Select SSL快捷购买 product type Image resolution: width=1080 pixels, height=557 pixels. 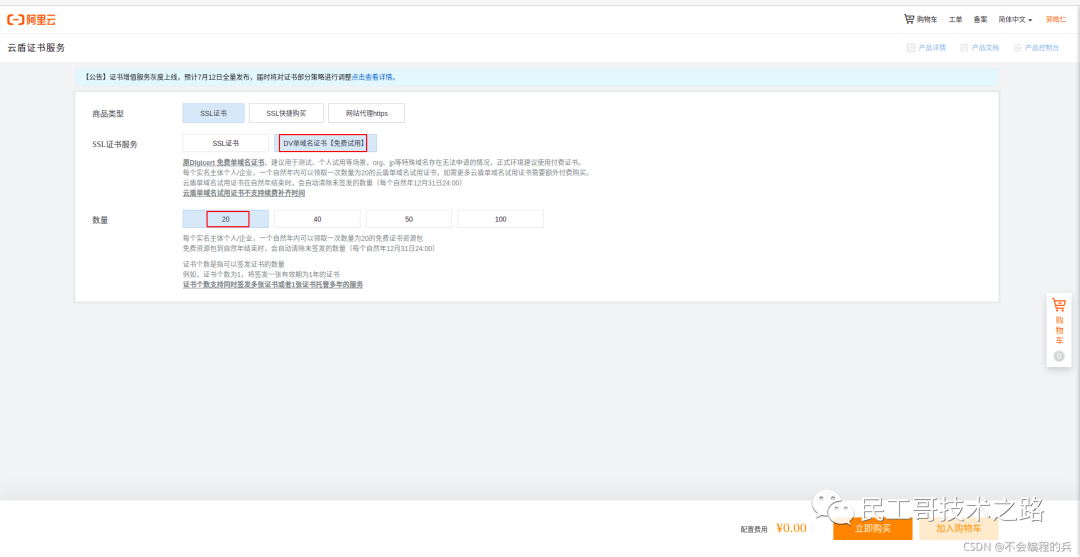click(x=286, y=114)
